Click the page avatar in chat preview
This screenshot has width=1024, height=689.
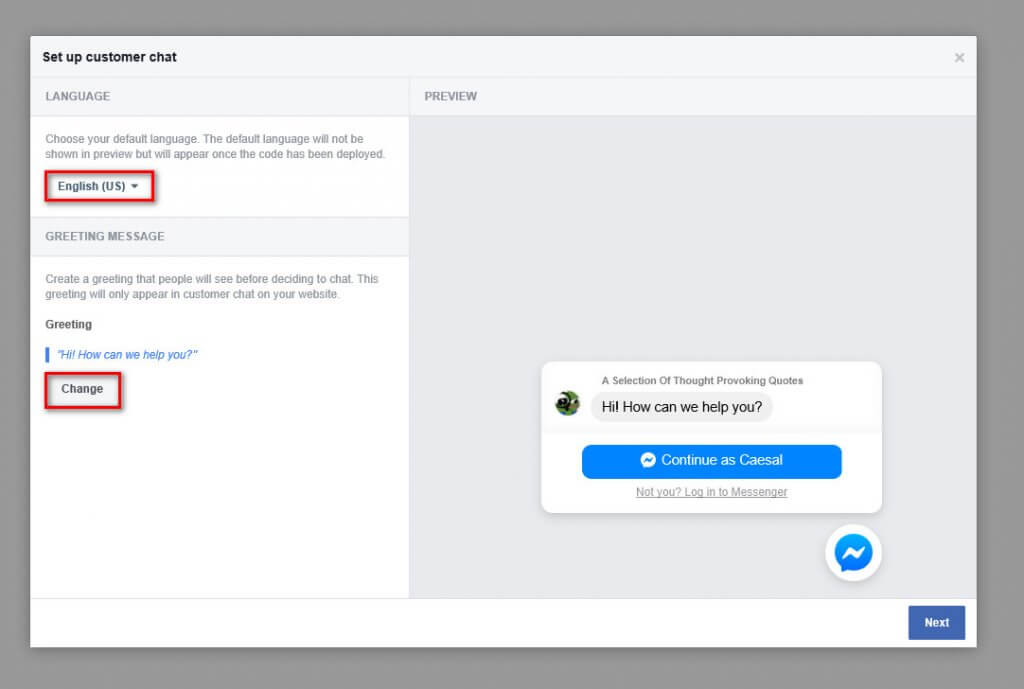(x=567, y=404)
